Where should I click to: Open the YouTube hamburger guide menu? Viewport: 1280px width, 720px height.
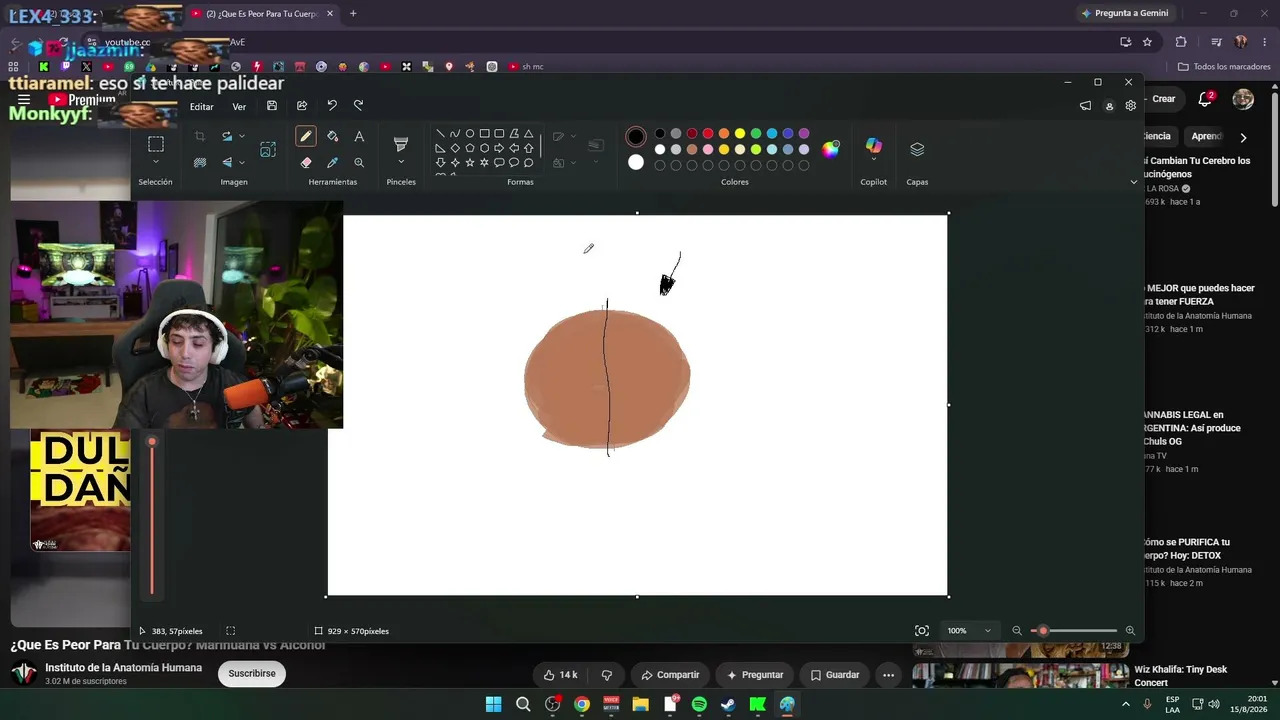pos(24,99)
